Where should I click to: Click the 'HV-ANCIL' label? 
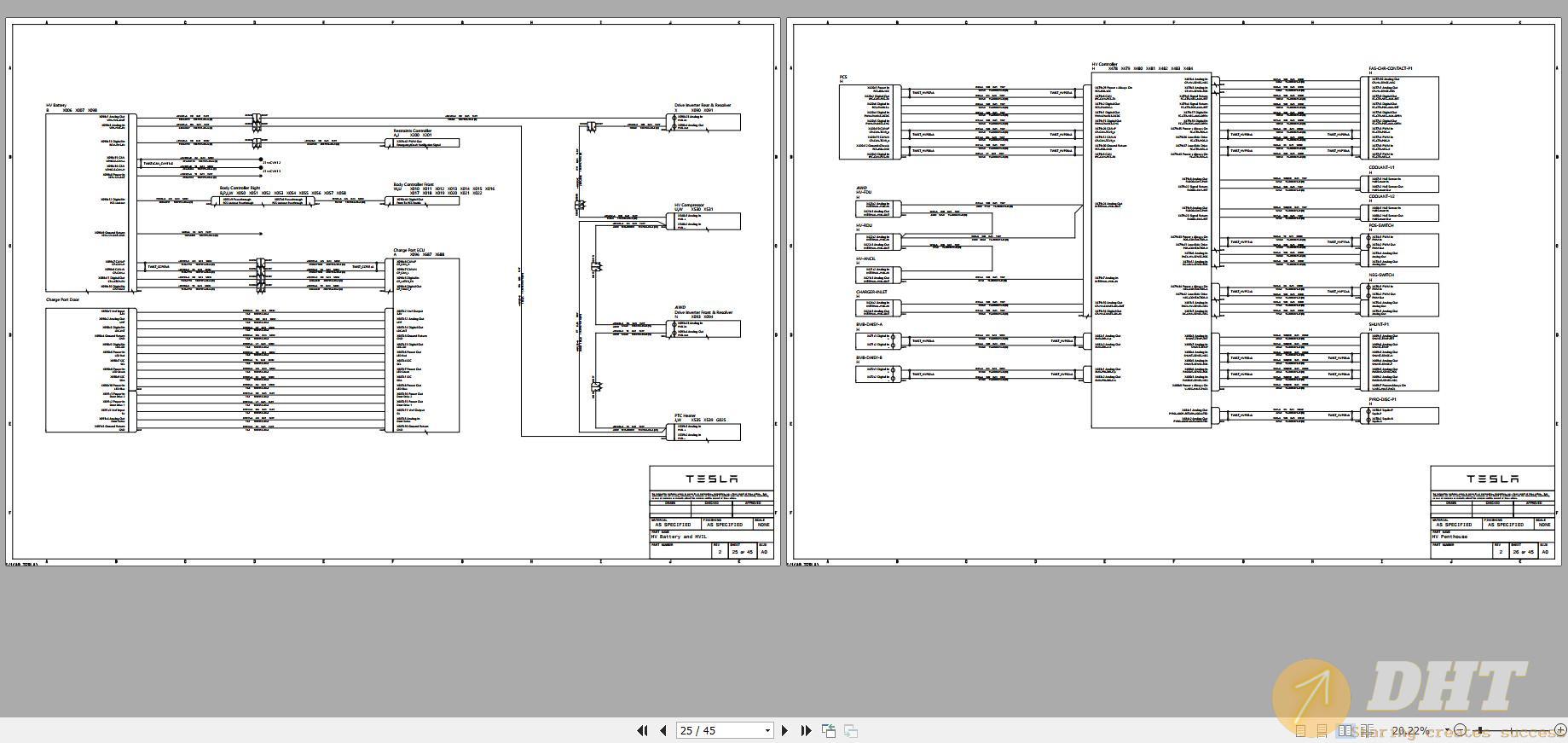point(865,258)
